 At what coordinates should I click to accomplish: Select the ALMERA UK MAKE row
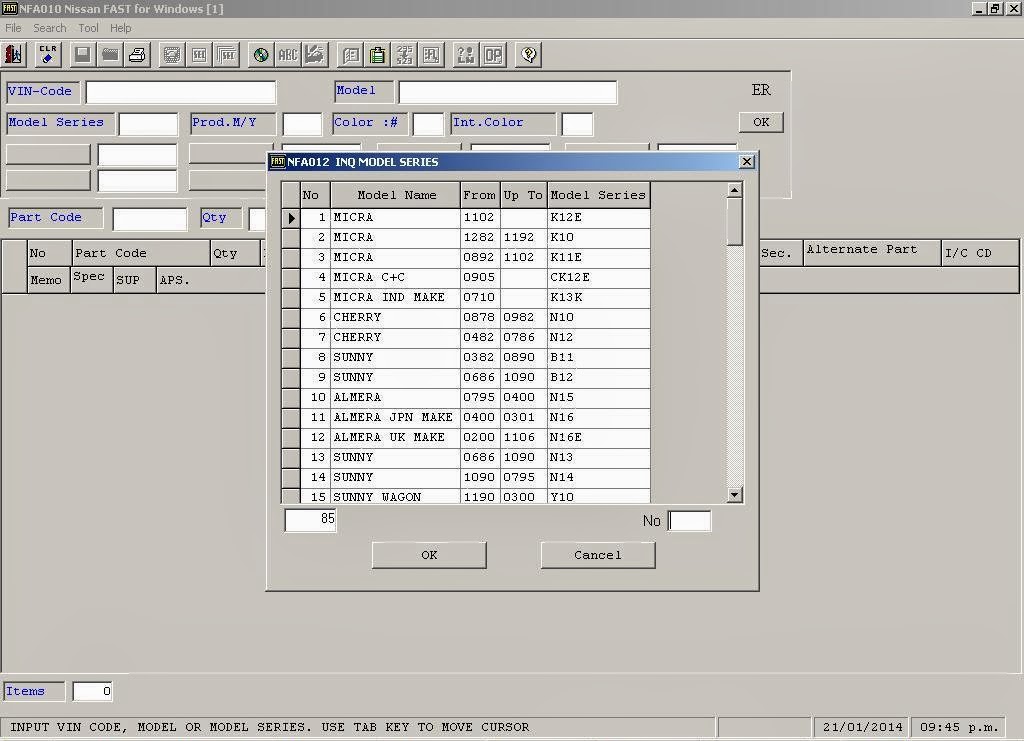475,437
